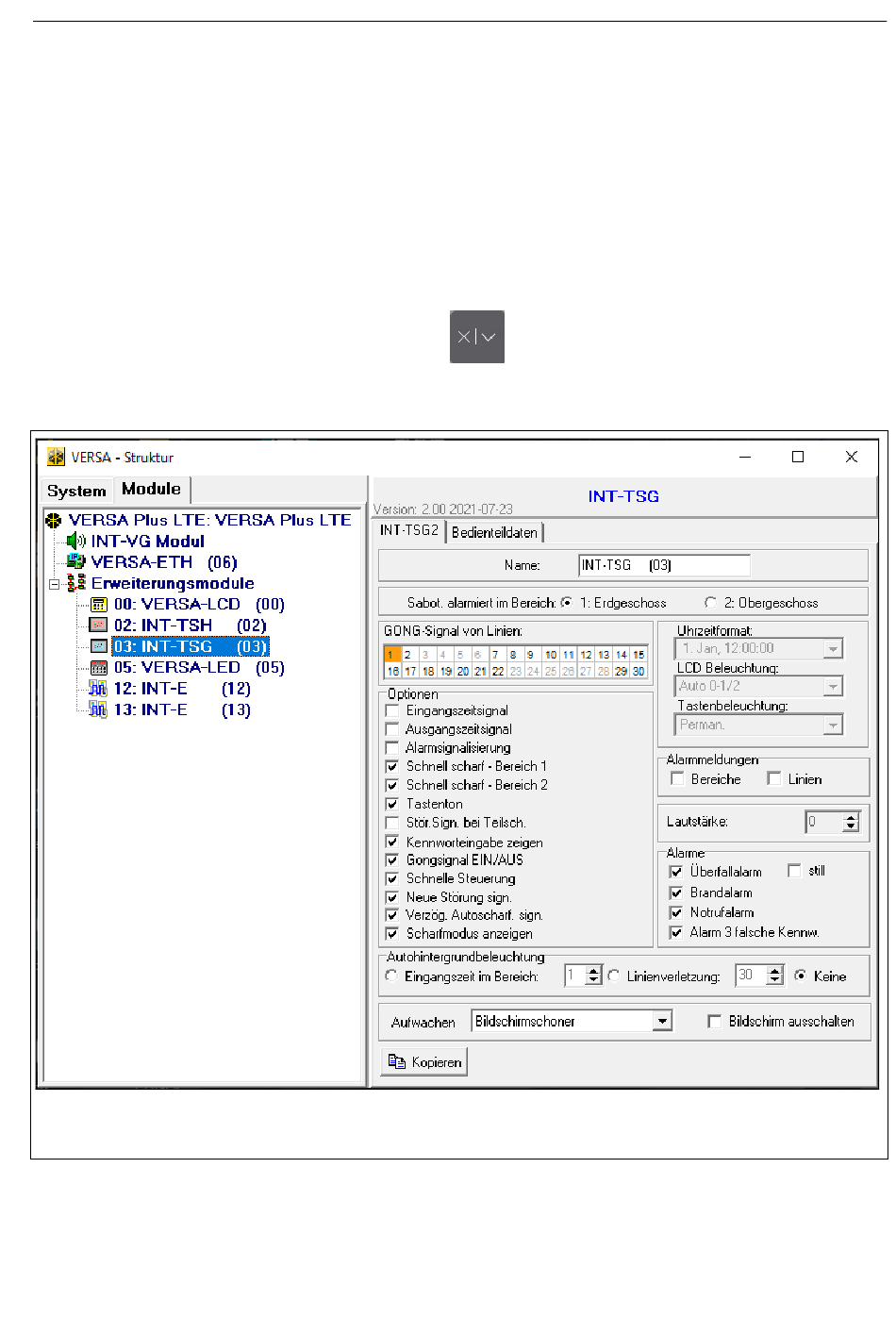The height and width of the screenshot is (1318, 896).
Task: Select 02: INT-TSH tree entry
Action: (191, 626)
